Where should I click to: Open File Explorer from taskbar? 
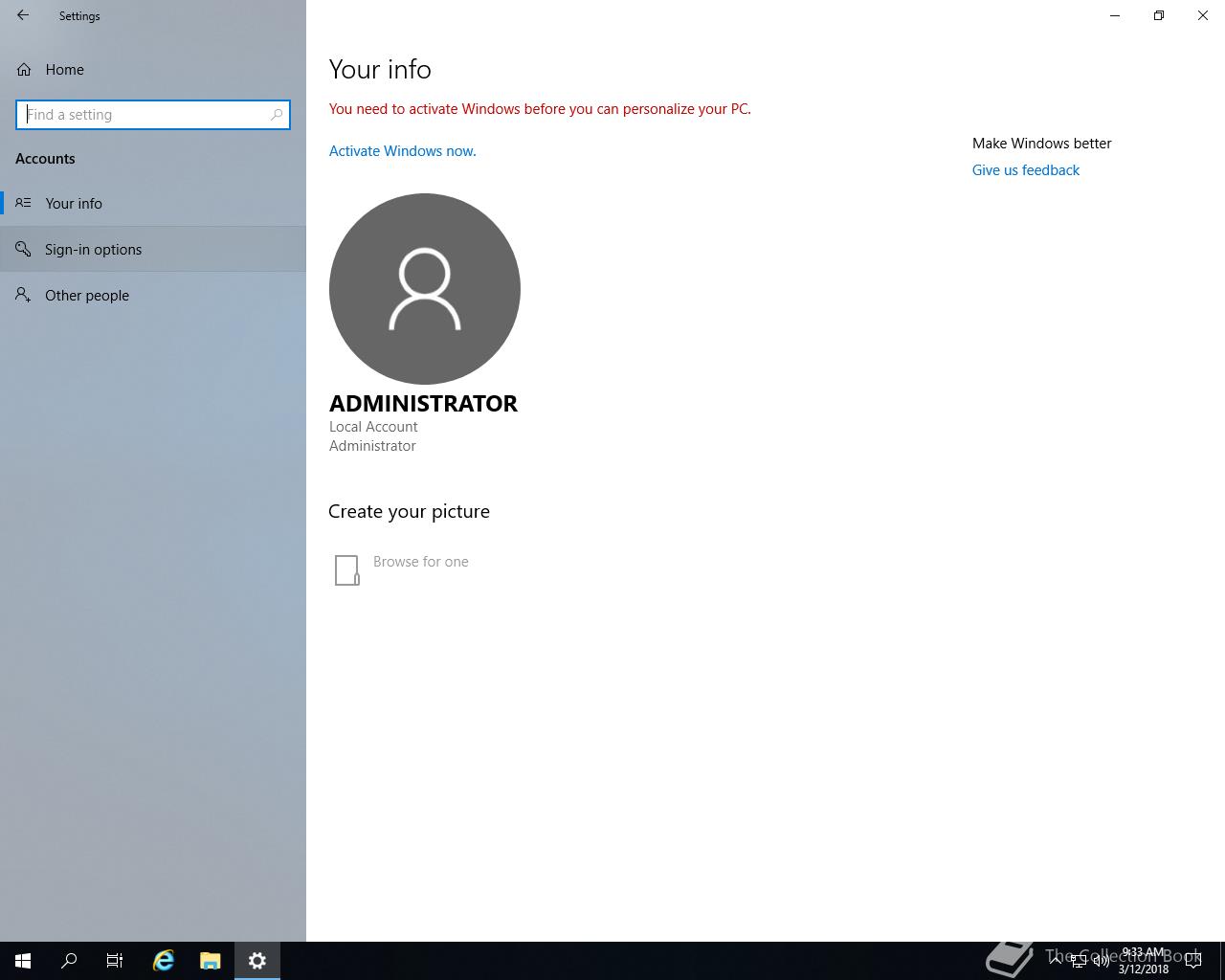(x=211, y=961)
